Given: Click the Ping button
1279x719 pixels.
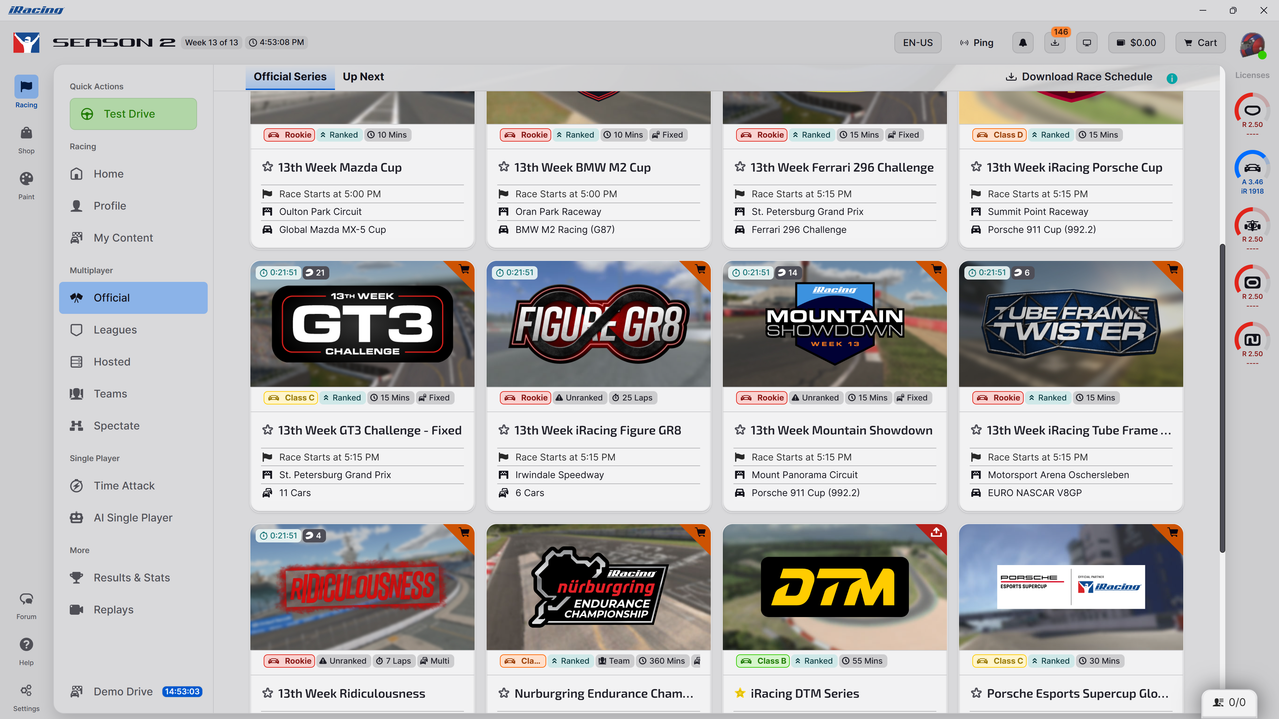Looking at the screenshot, I should coord(976,43).
